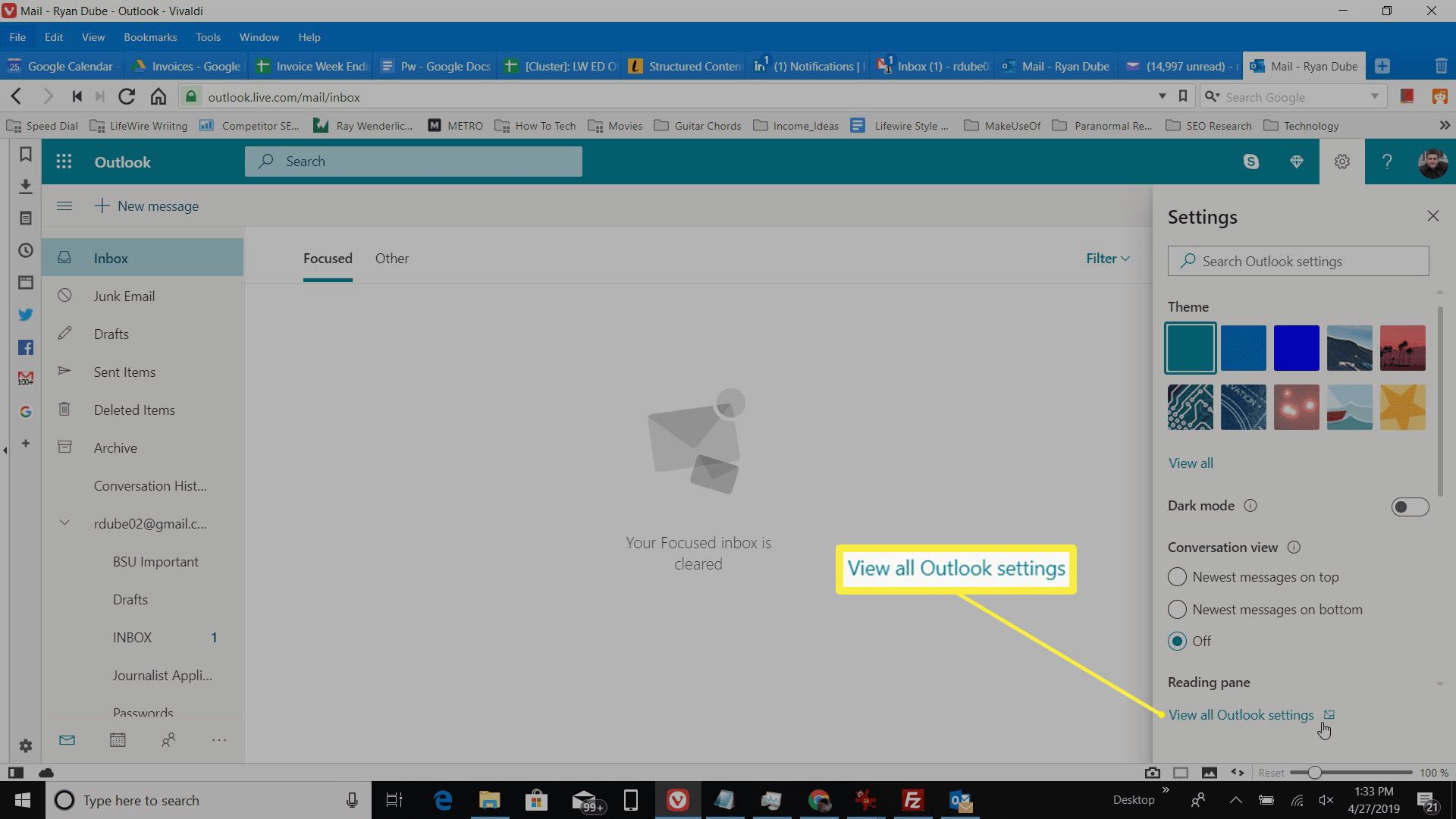Click the apps grid launcher icon
Viewport: 1456px width, 819px height.
coord(64,161)
